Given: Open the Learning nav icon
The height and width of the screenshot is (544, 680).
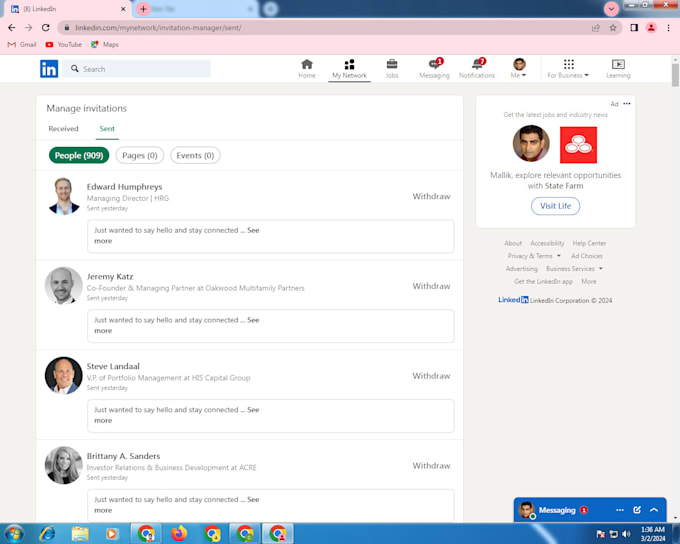Looking at the screenshot, I should pyautogui.click(x=618, y=69).
